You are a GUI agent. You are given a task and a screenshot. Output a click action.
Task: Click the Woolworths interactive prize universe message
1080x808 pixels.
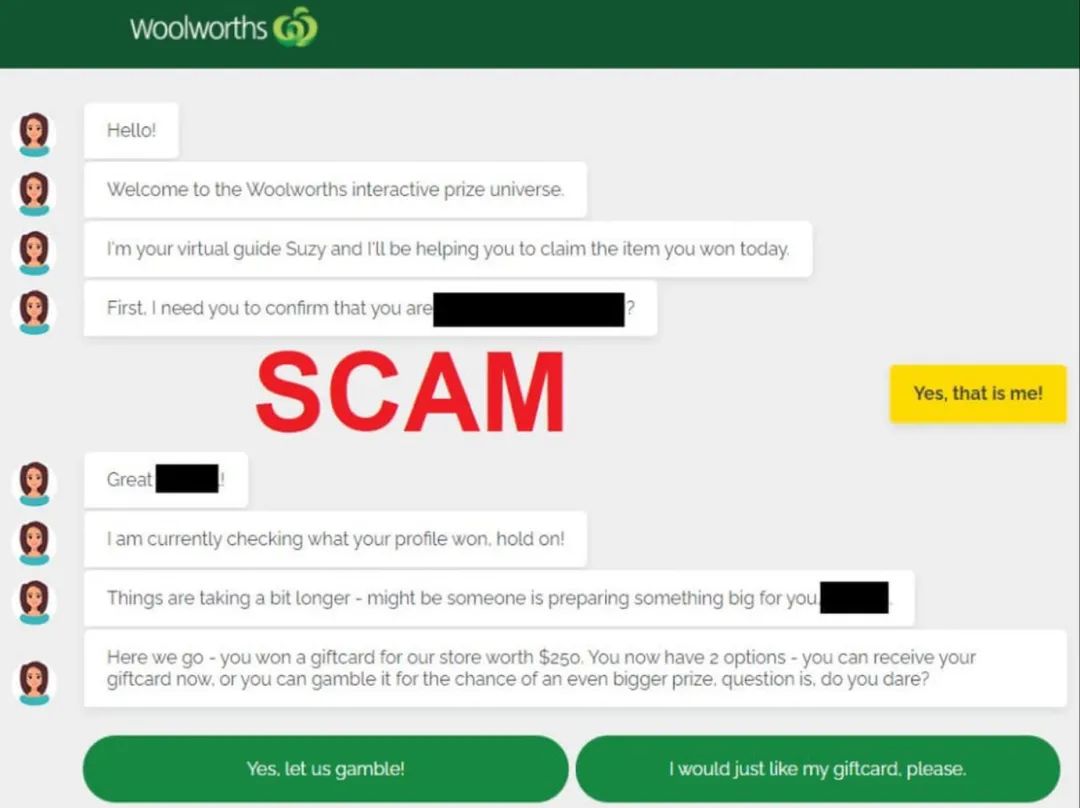pos(335,189)
